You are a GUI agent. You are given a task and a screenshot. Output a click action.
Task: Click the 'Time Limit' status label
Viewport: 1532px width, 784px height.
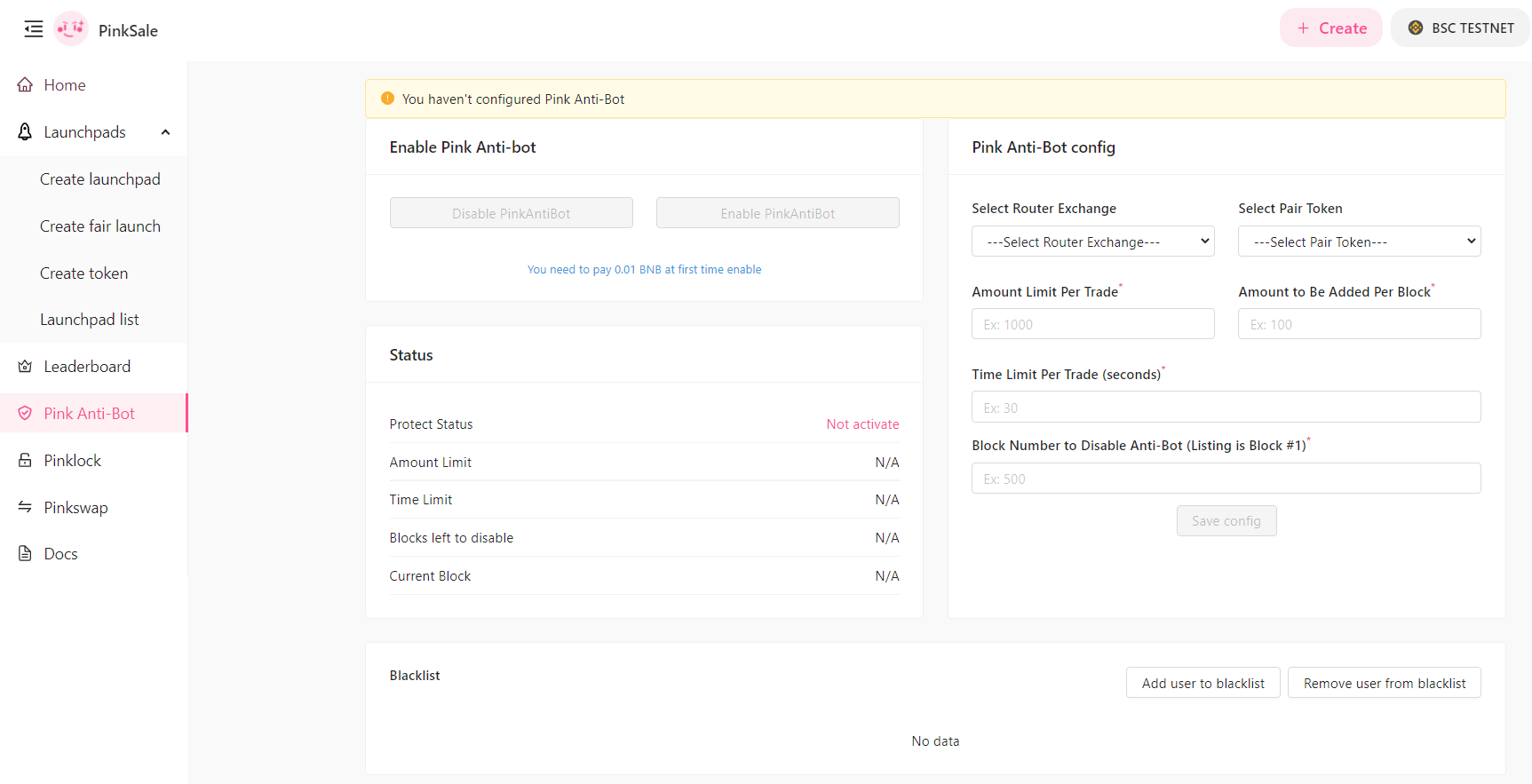(x=420, y=500)
